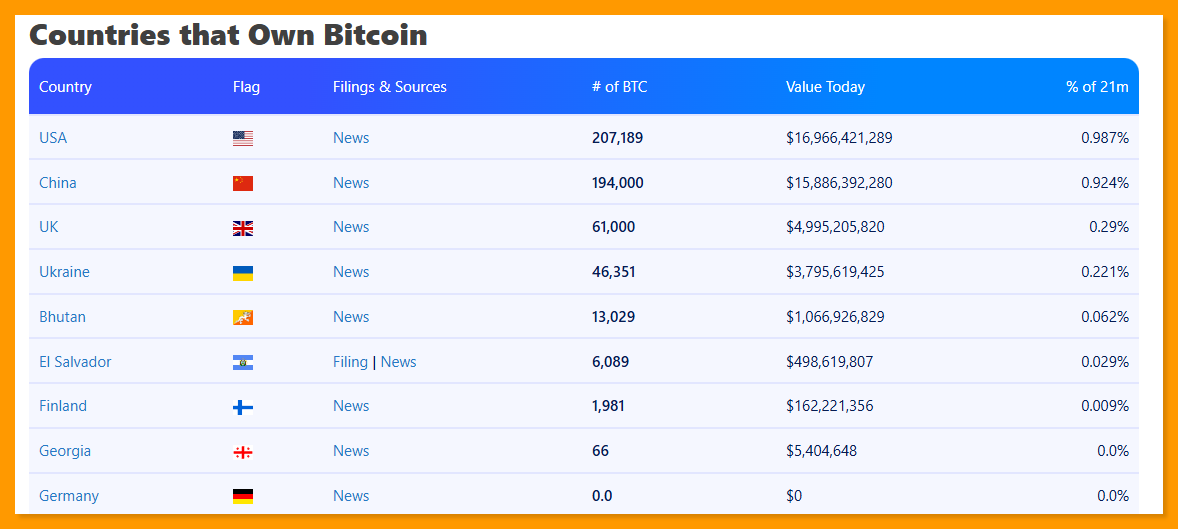This screenshot has height=529, width=1178.
Task: Select the 1,981 BTC value
Action: (609, 406)
